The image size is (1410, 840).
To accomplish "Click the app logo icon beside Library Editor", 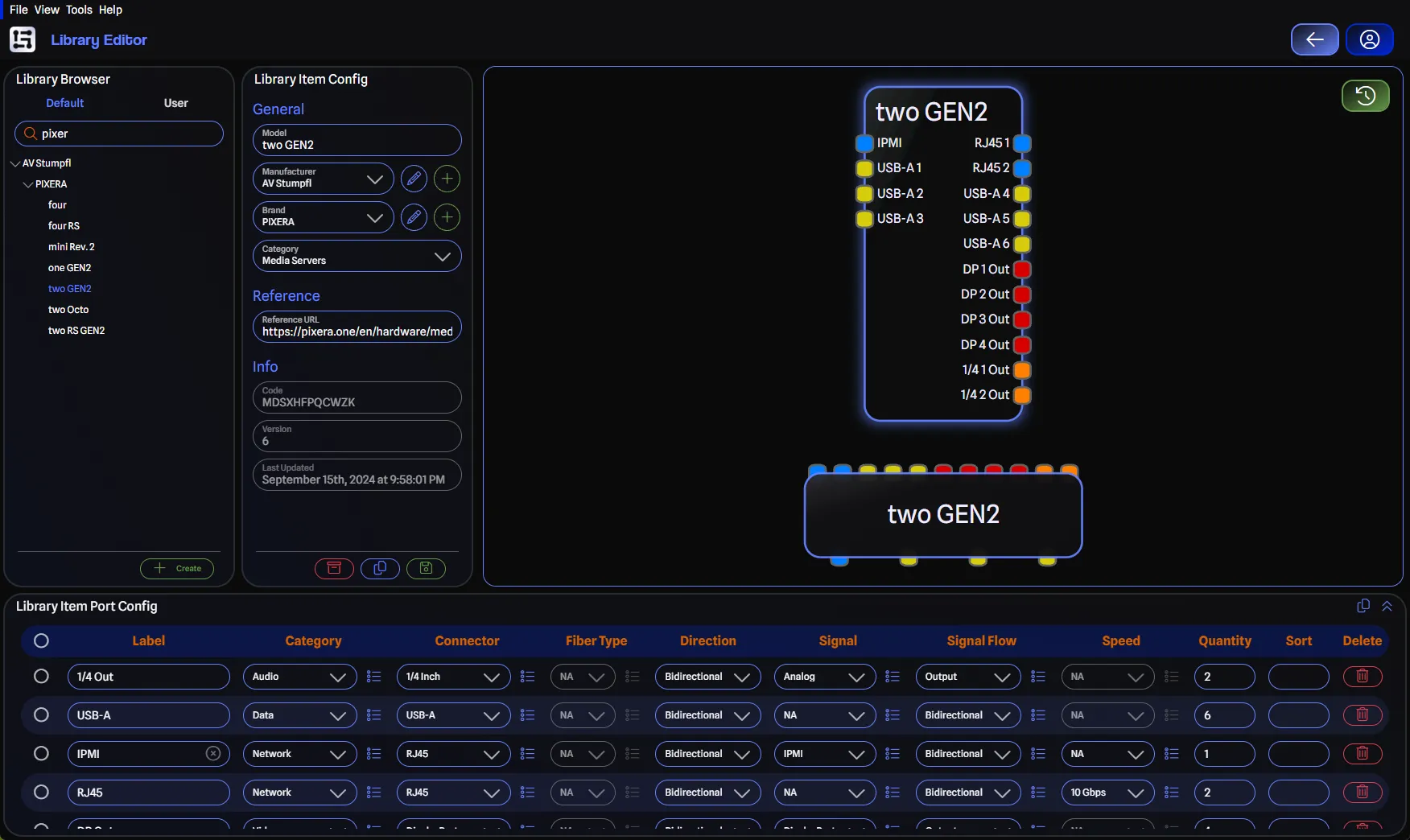I will [x=23, y=39].
